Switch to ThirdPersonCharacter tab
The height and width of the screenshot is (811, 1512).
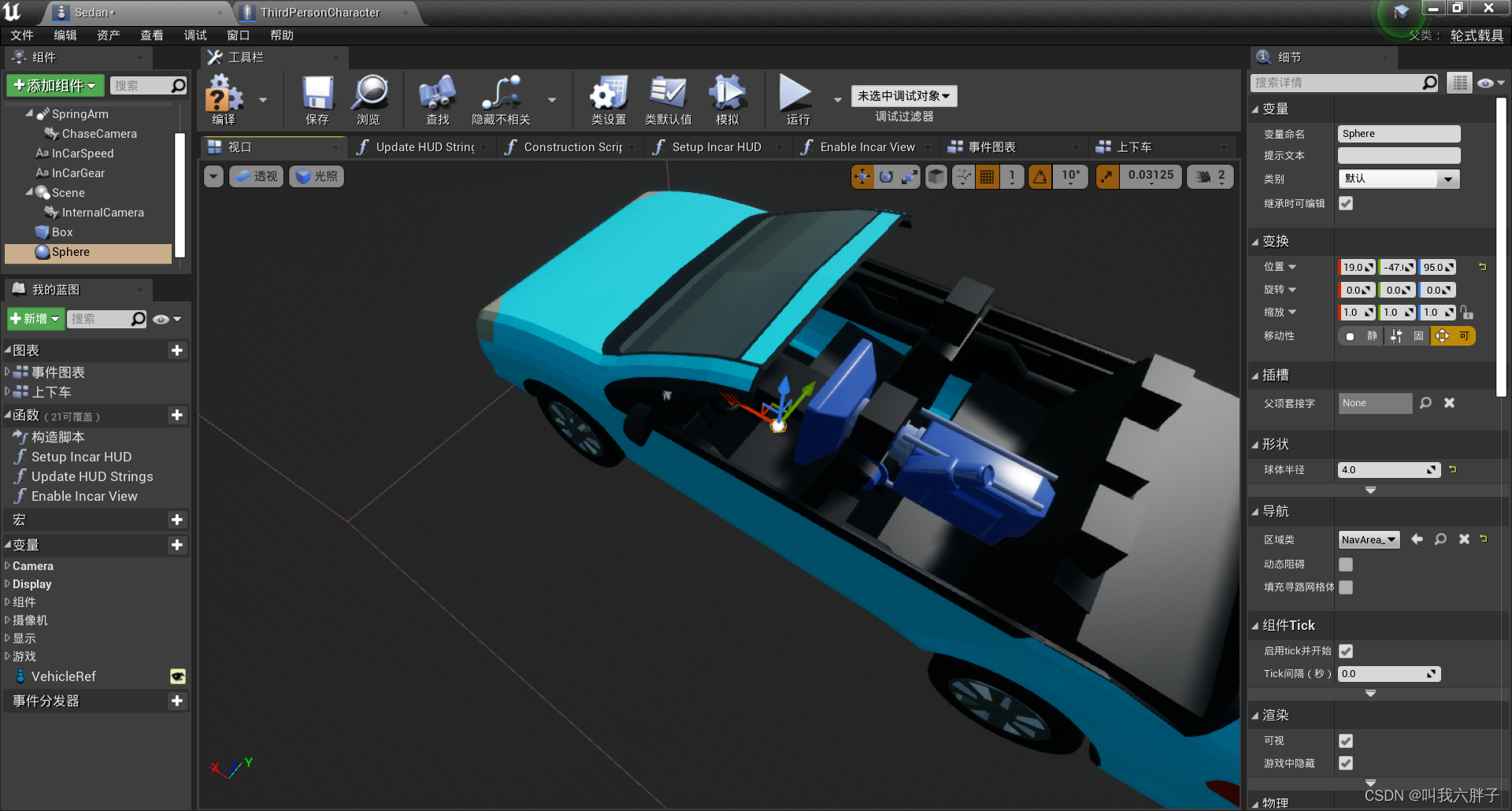[320, 13]
